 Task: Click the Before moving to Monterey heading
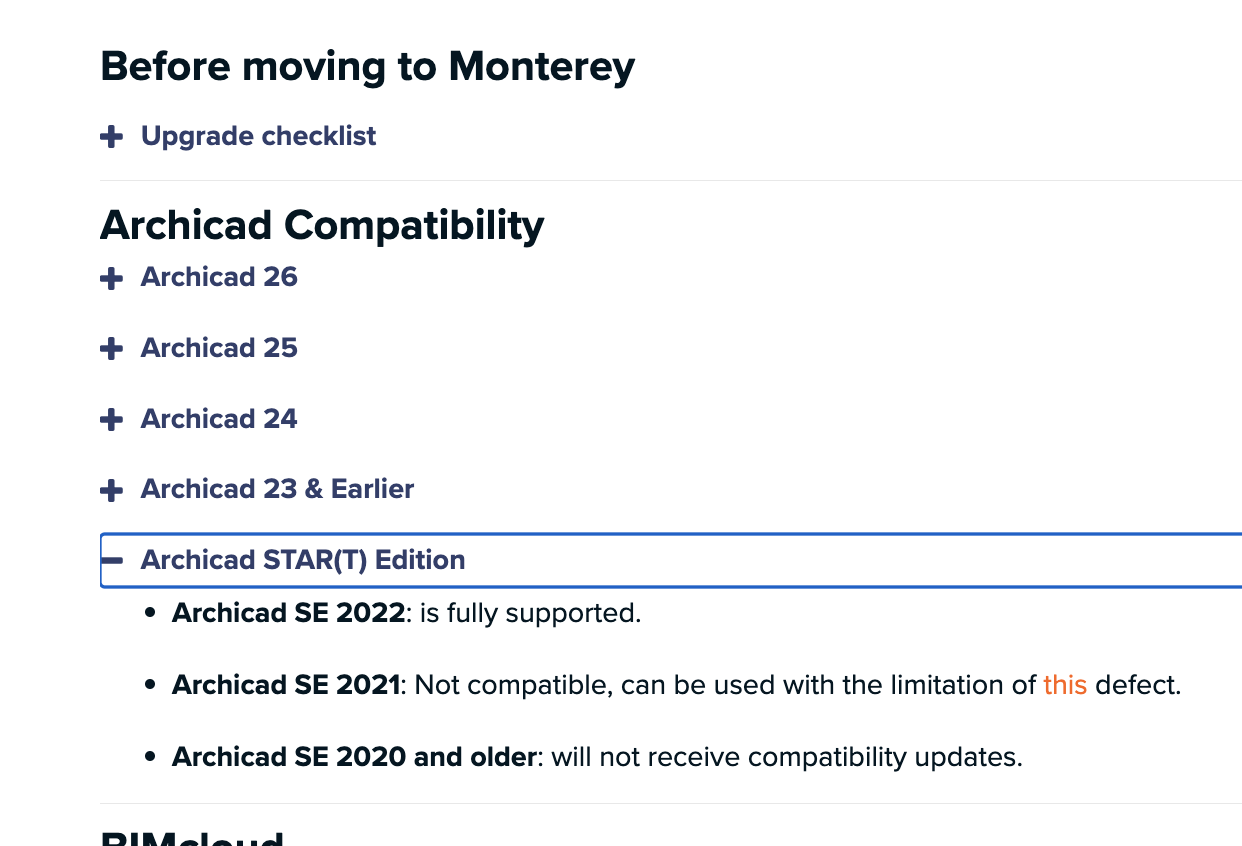(367, 67)
